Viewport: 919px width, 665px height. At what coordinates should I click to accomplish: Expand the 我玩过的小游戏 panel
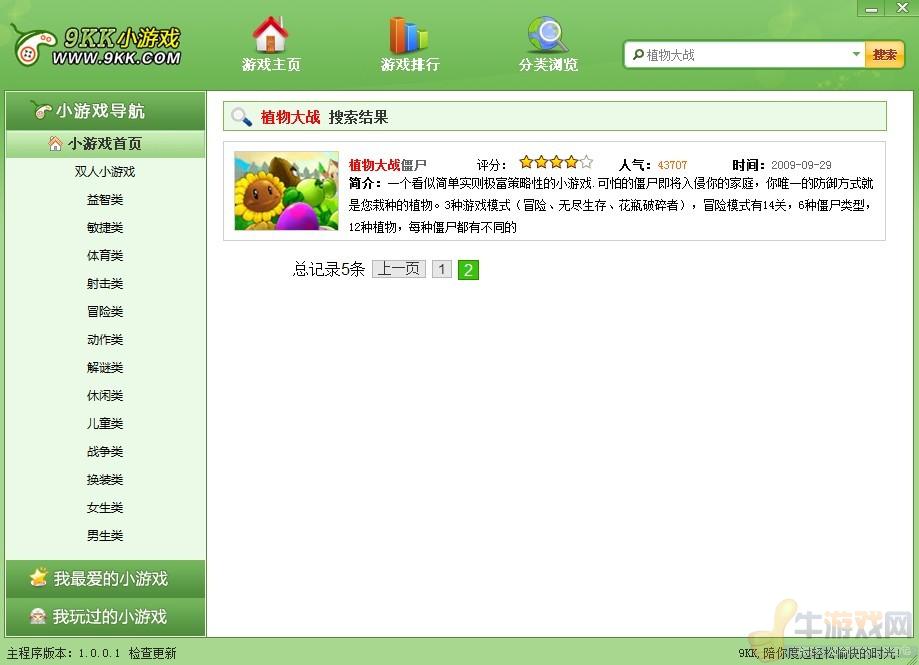(x=105, y=616)
